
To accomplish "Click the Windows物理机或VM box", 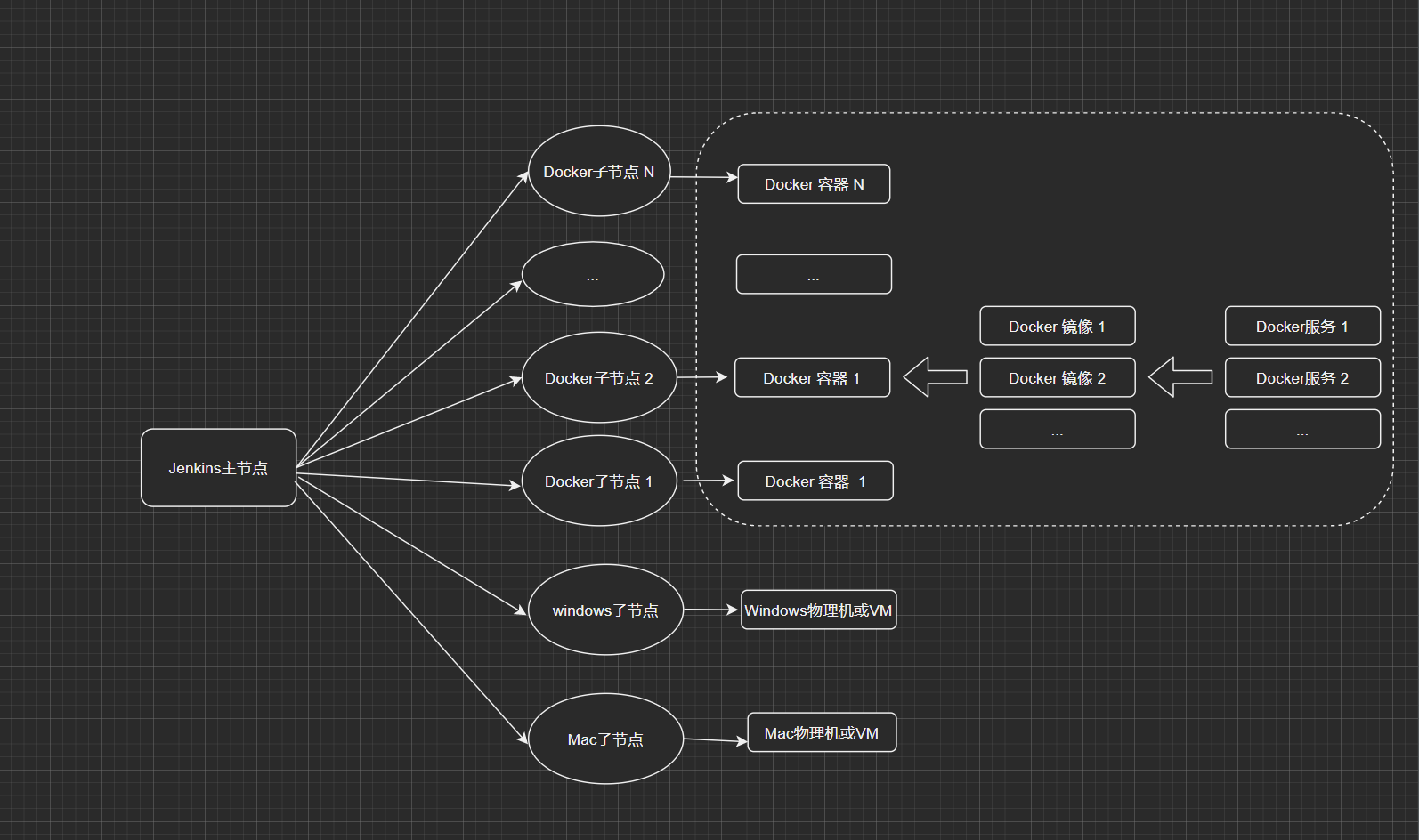I will tap(819, 610).
